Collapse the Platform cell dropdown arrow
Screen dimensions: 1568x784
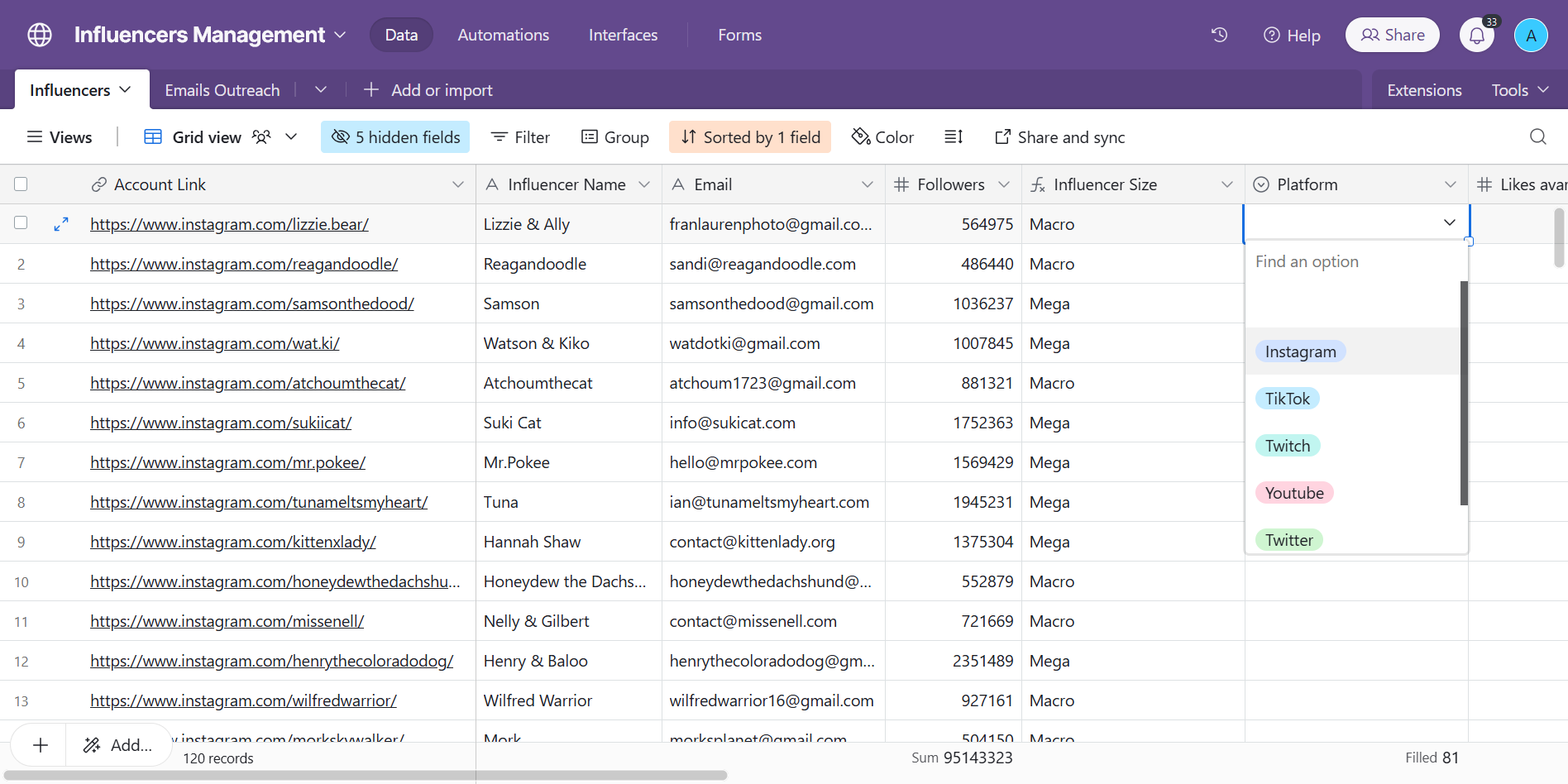(x=1450, y=222)
